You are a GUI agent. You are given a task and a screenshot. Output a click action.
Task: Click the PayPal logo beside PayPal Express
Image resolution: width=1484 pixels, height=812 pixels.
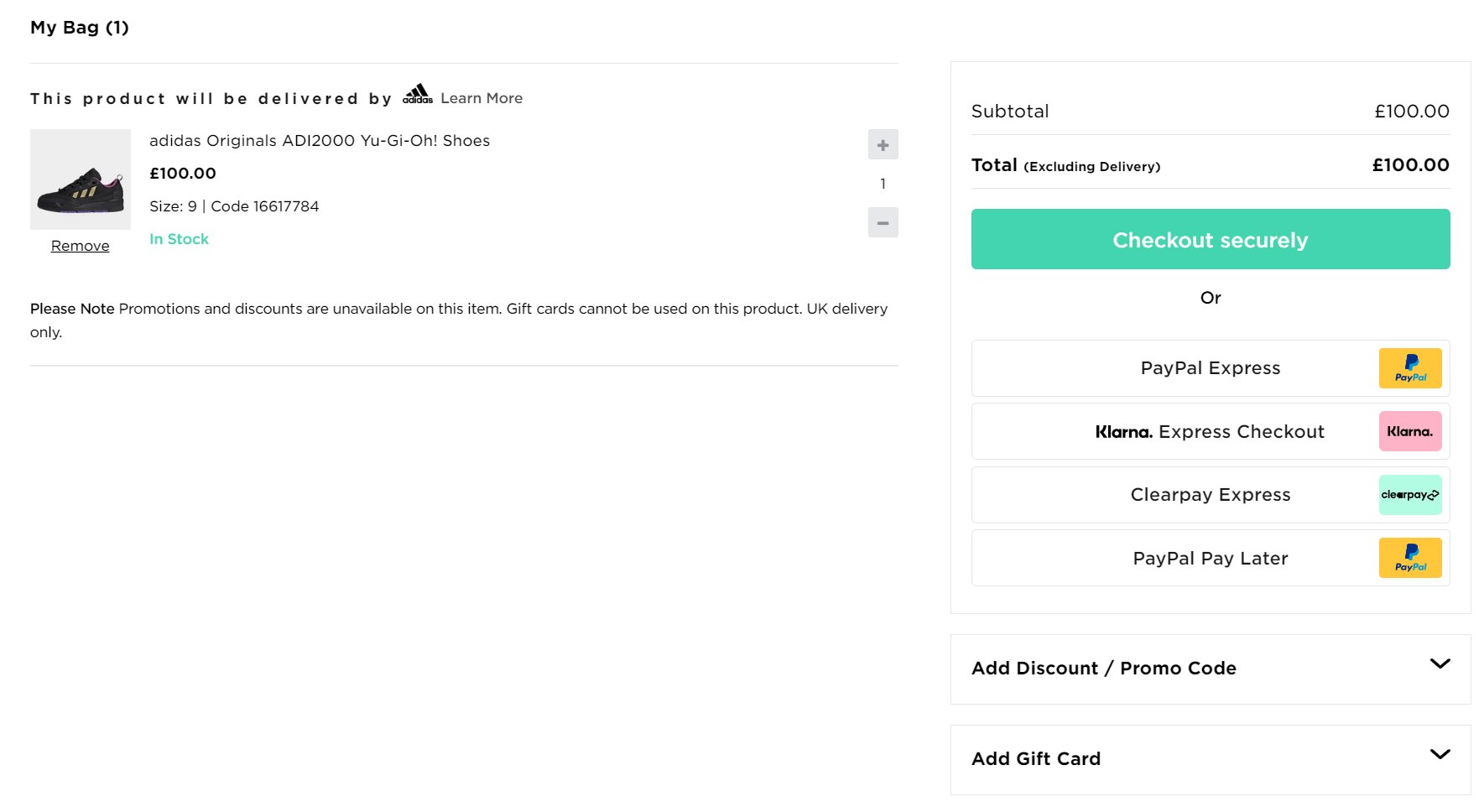pos(1410,368)
